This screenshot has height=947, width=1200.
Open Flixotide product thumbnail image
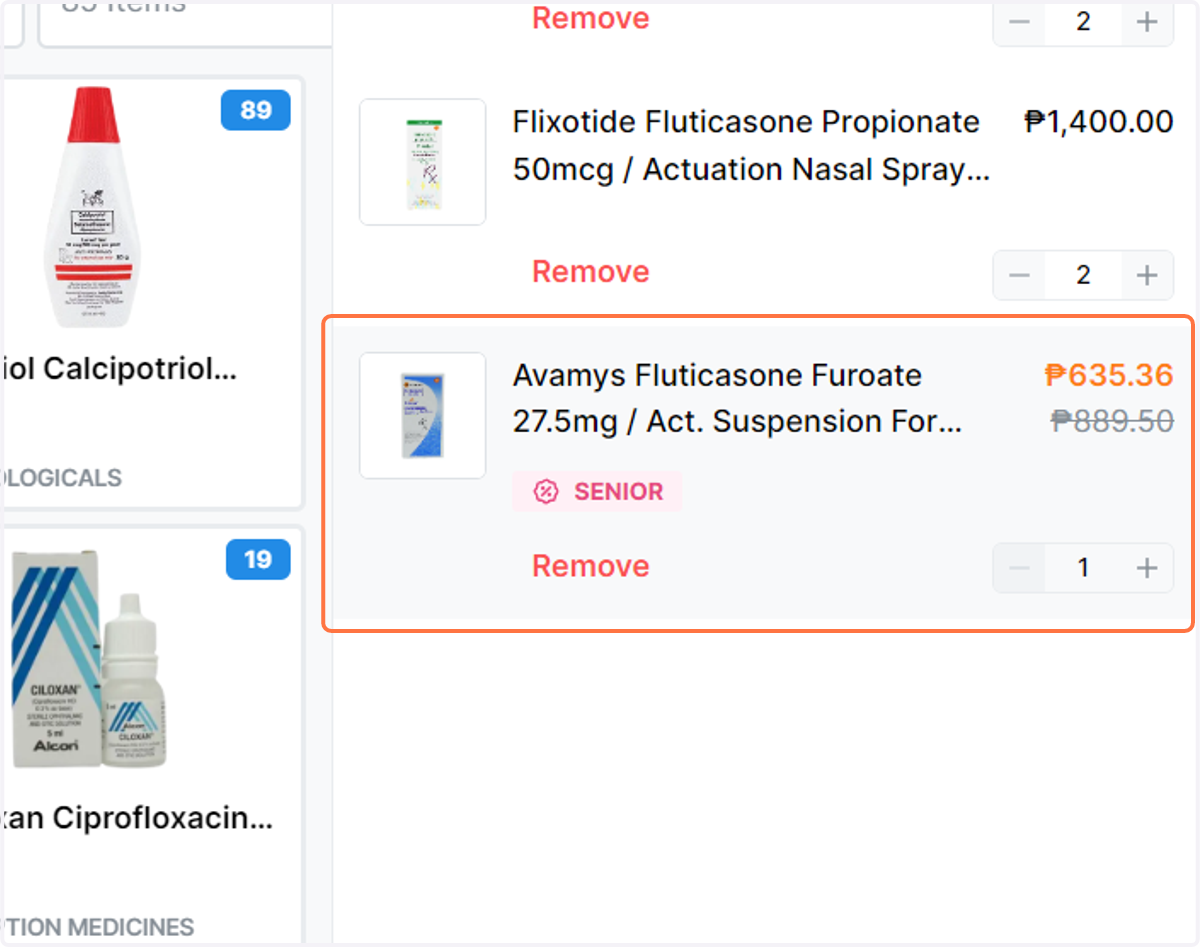(x=423, y=162)
